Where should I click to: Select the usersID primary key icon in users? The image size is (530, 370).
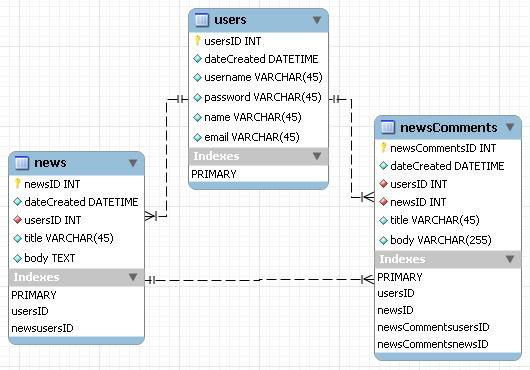click(x=198, y=41)
